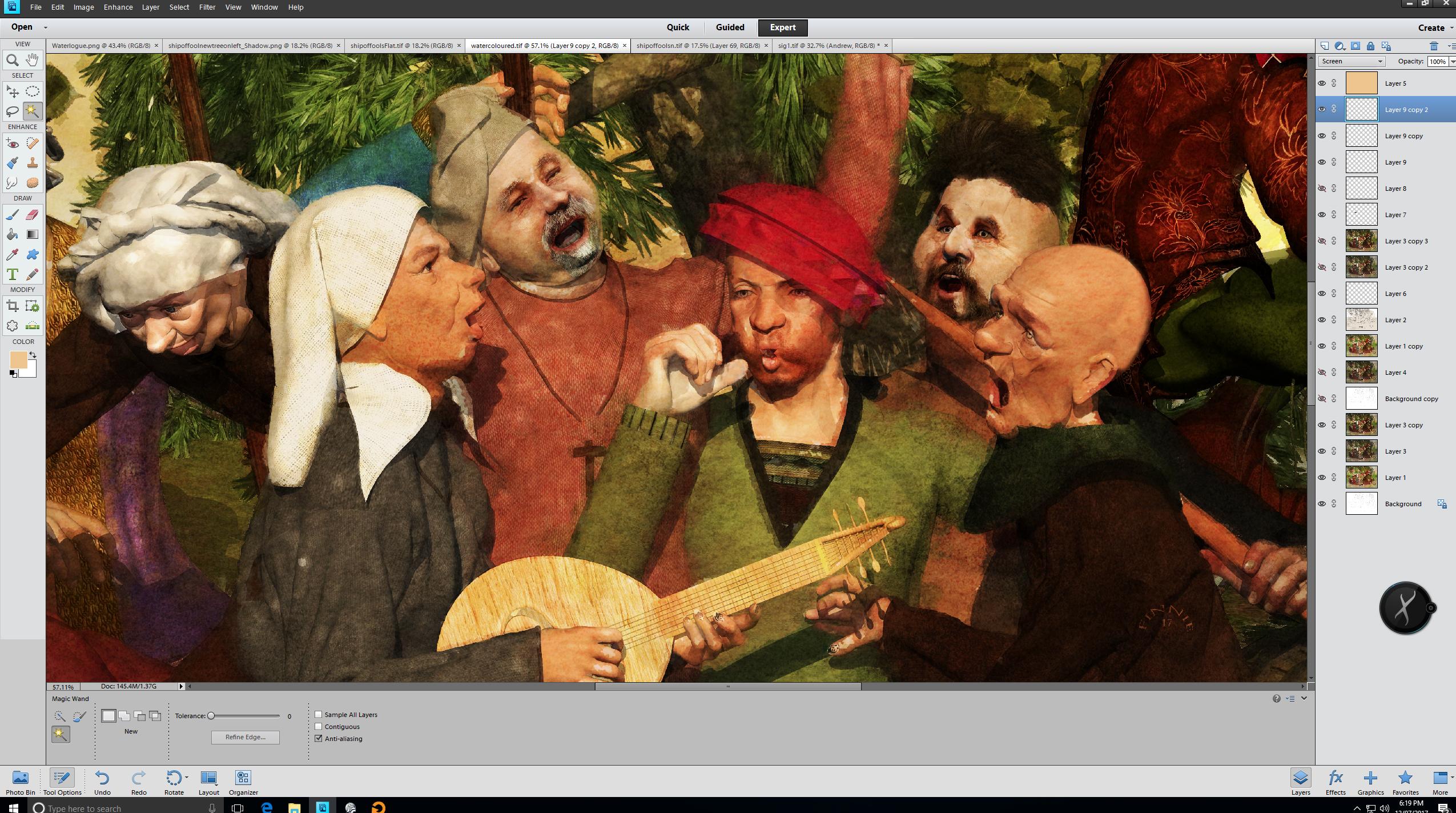This screenshot has width=1456, height=813.
Task: Select the Lasso tool
Action: click(x=12, y=111)
